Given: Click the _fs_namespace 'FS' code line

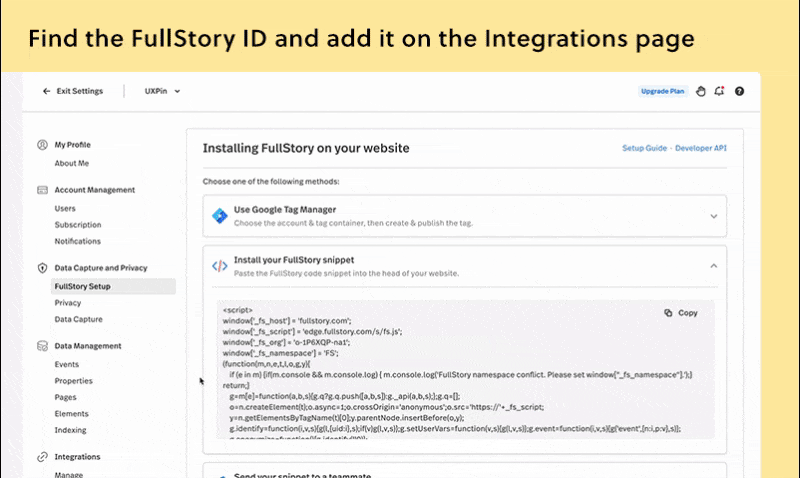Looking at the screenshot, I should 280,353.
